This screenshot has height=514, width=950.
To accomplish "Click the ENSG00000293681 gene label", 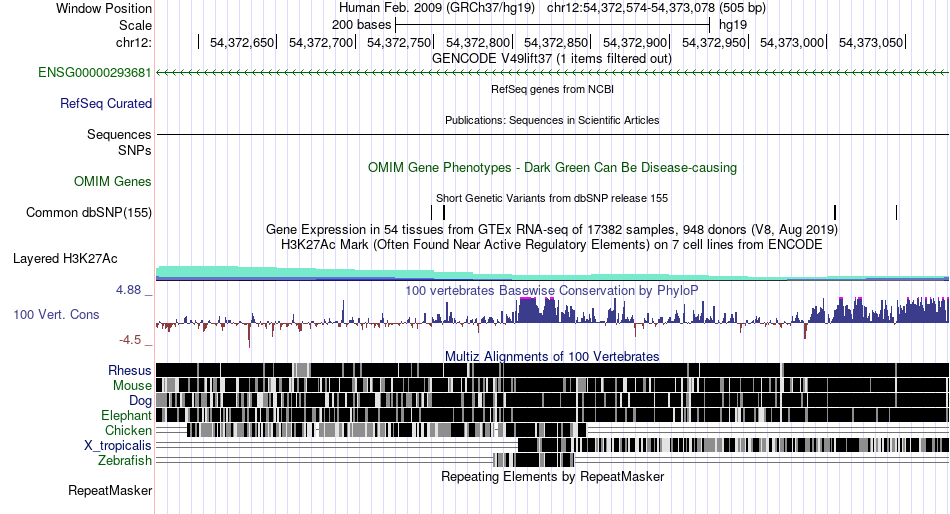I will coord(95,73).
